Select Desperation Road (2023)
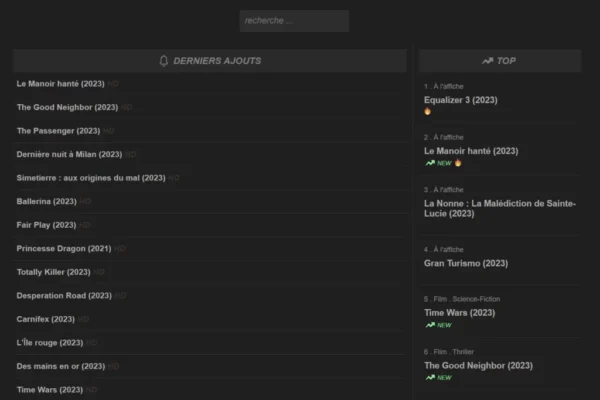 pos(64,296)
